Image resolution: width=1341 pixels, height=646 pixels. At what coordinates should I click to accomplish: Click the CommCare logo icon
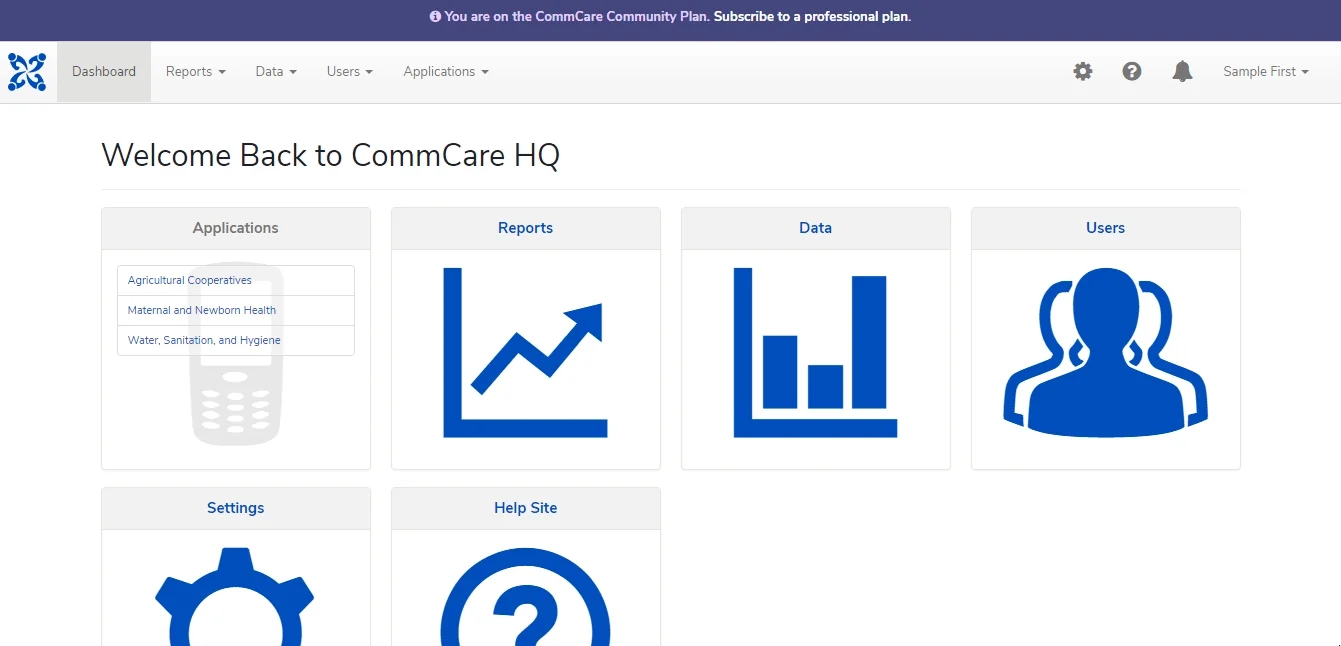coord(27,72)
